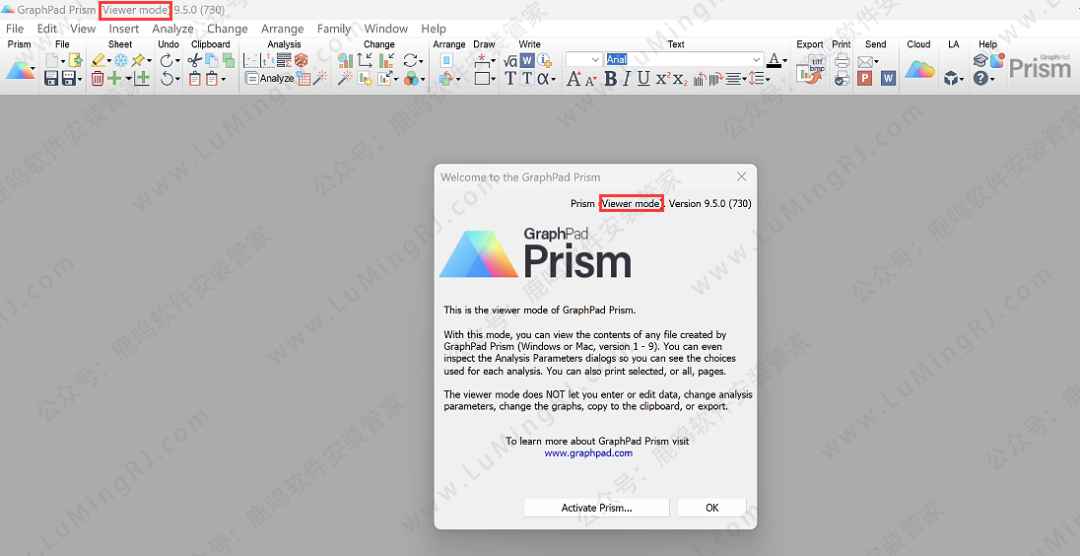This screenshot has width=1080, height=556.
Task: Click the Analyze button in toolbar
Action: point(270,79)
